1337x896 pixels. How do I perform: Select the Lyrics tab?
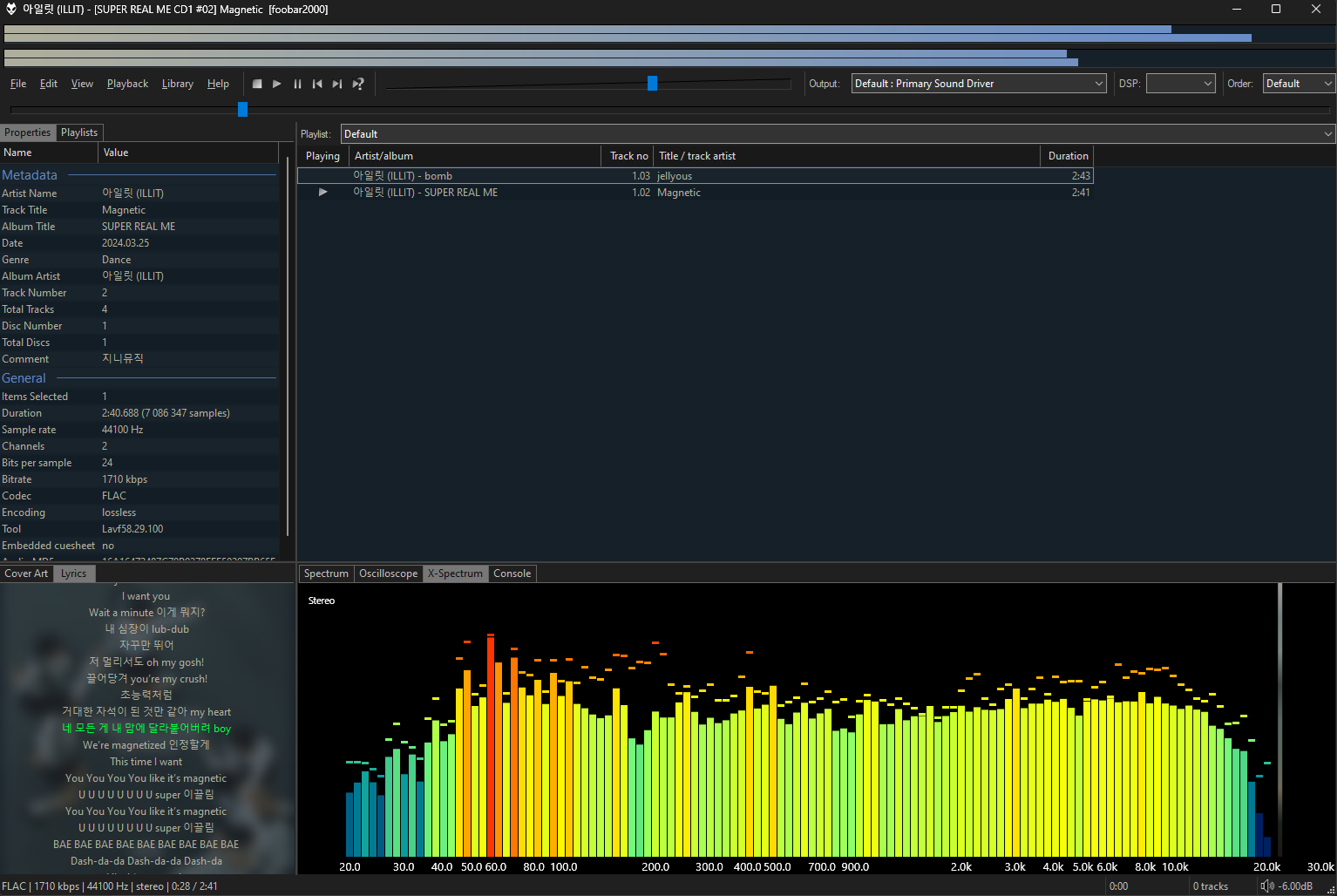pos(74,574)
